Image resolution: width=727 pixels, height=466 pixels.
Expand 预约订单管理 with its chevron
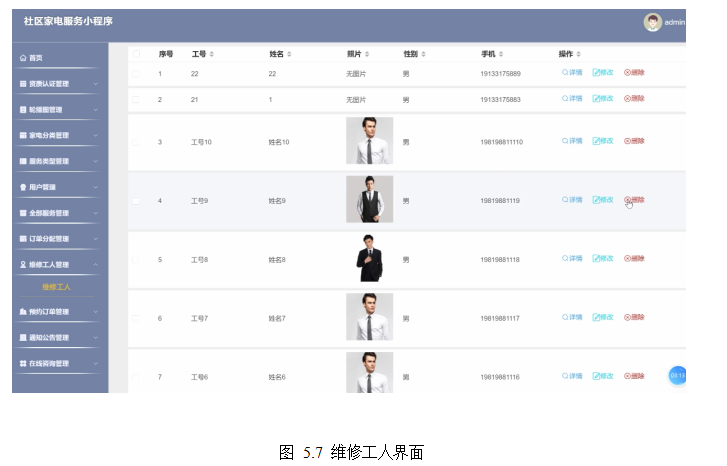[96, 312]
